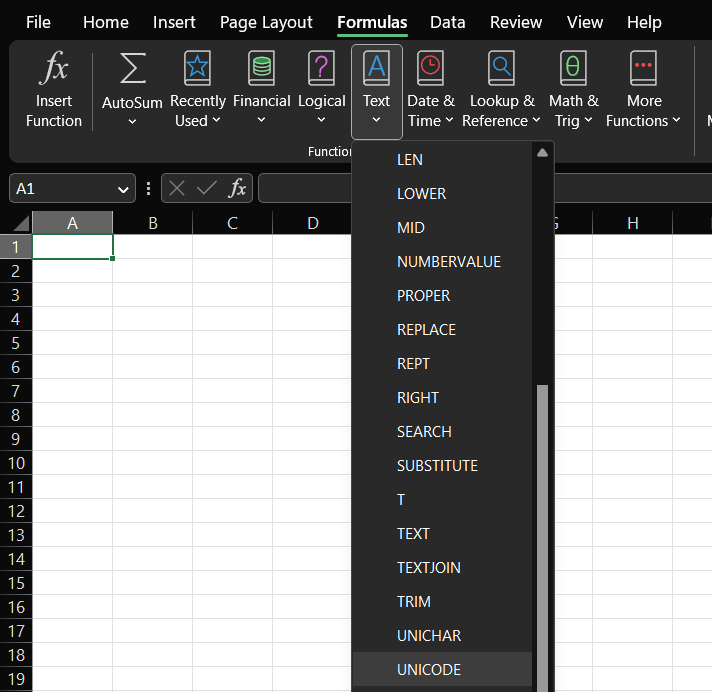Open the Logical functions library
Image resolution: width=712 pixels, height=692 pixels.
coord(321,70)
